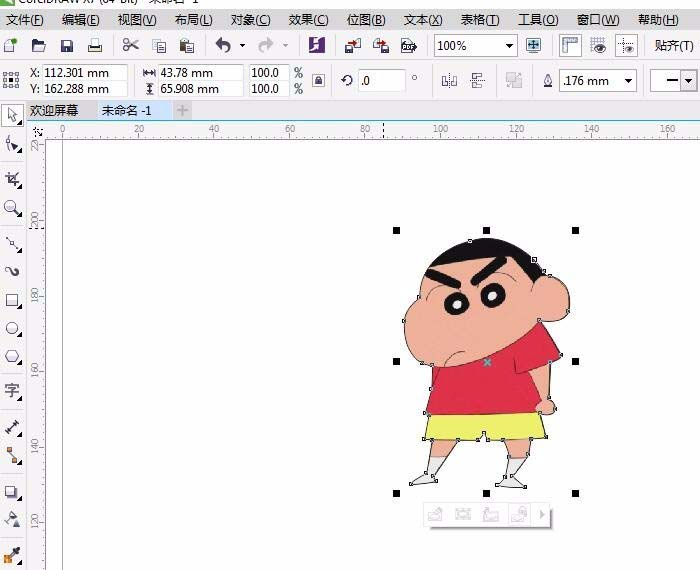Switch to the 欢迎屏幕 tab
The width and height of the screenshot is (700, 570).
pyautogui.click(x=54, y=110)
